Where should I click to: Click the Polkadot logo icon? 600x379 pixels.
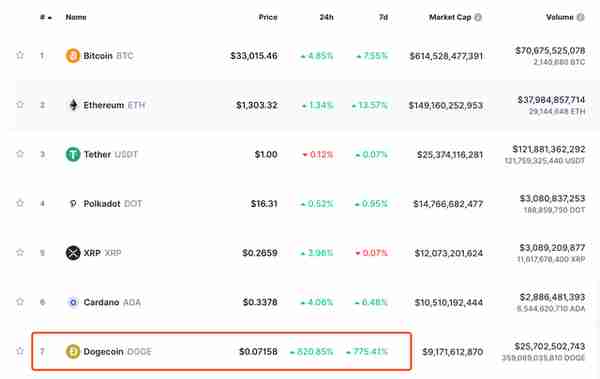pyautogui.click(x=73, y=204)
